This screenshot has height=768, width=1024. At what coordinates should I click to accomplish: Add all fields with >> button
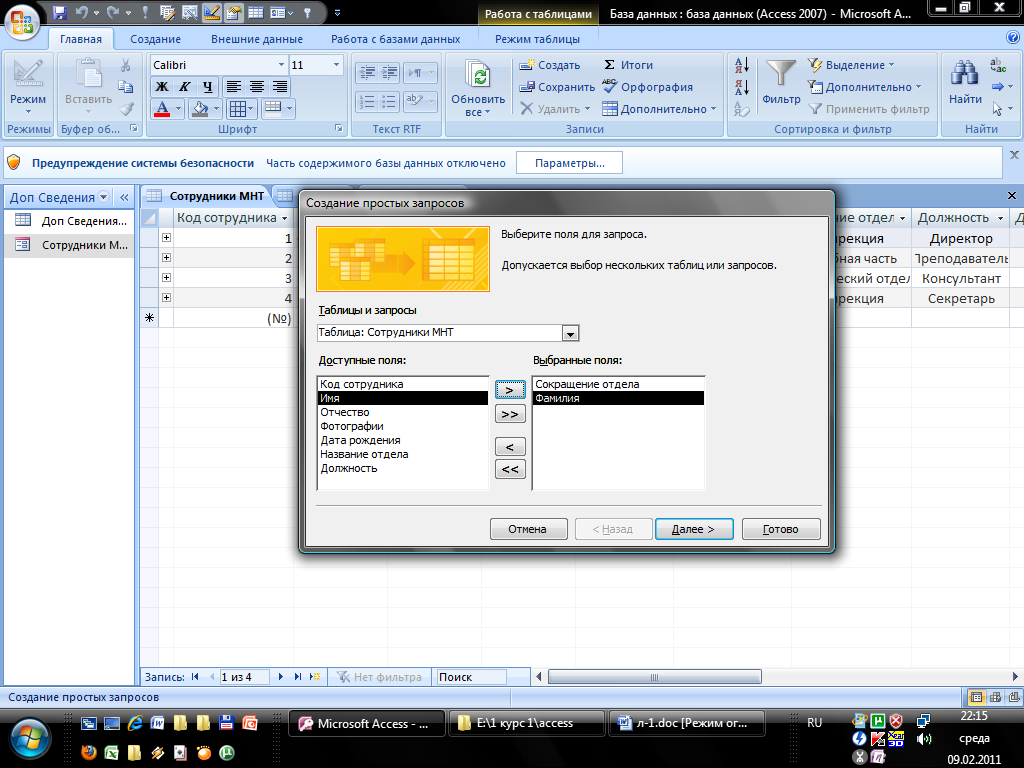coord(509,414)
